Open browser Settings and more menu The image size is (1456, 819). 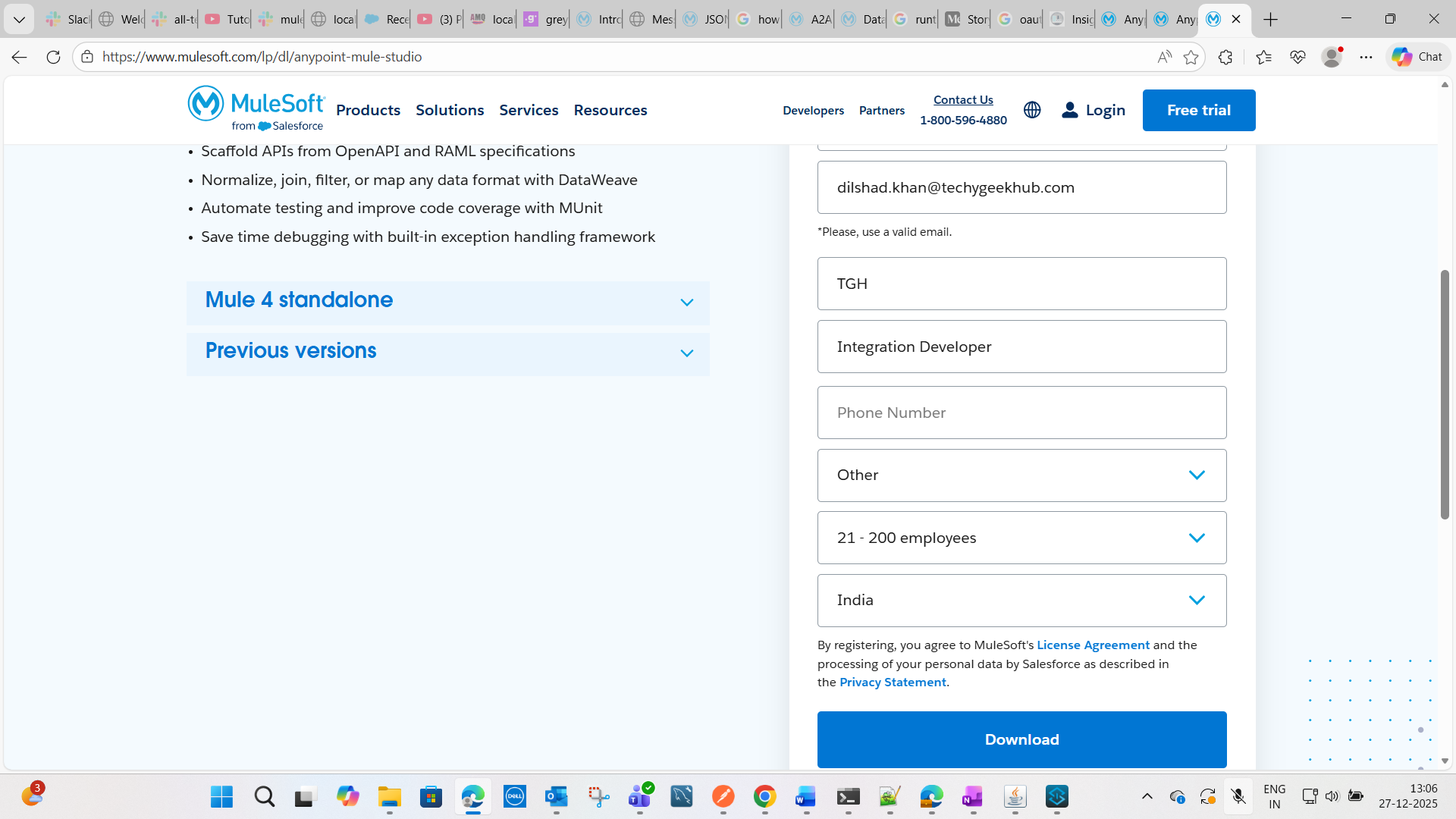click(x=1366, y=57)
